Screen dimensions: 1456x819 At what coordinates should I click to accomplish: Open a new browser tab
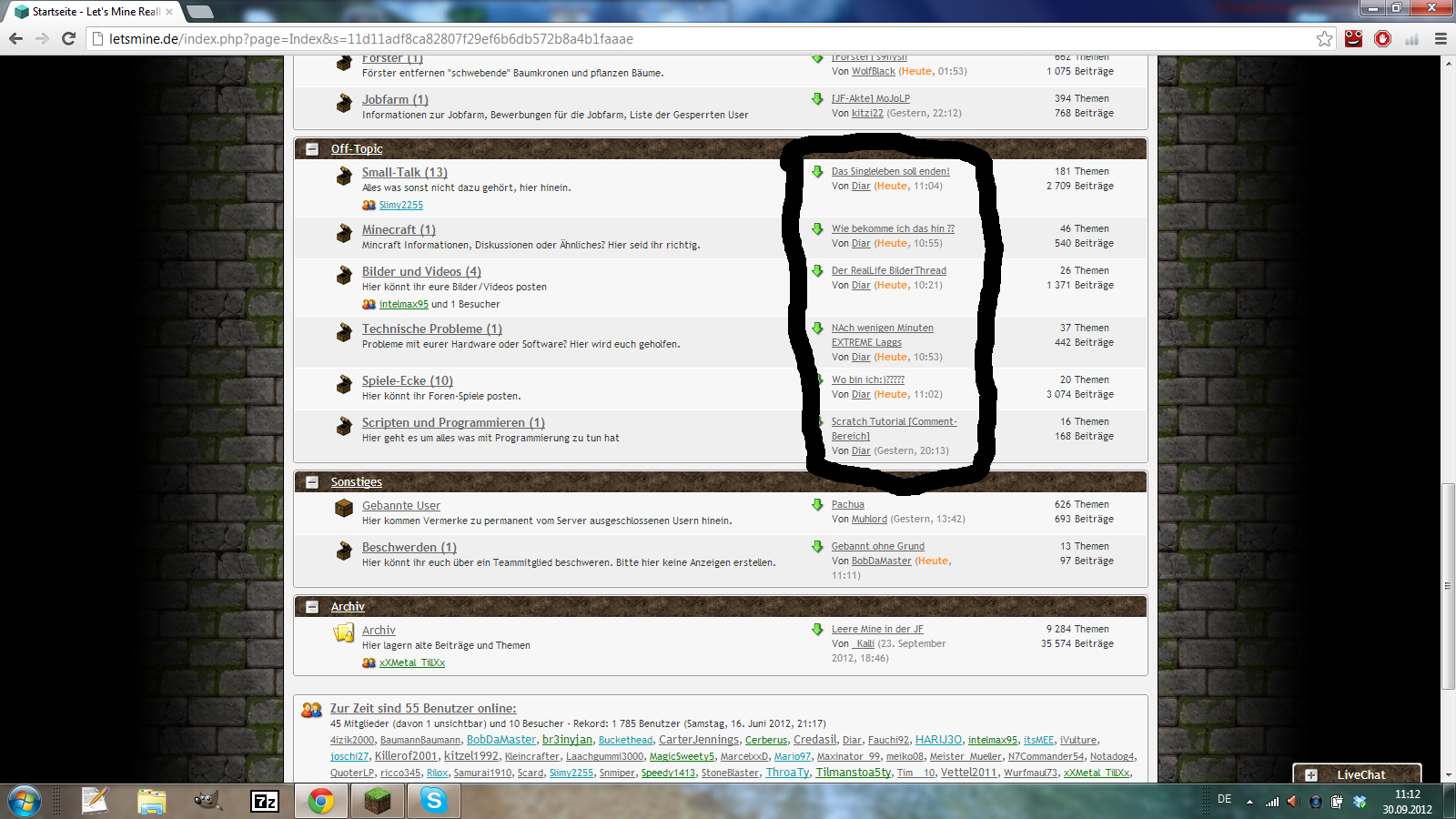pos(199,12)
